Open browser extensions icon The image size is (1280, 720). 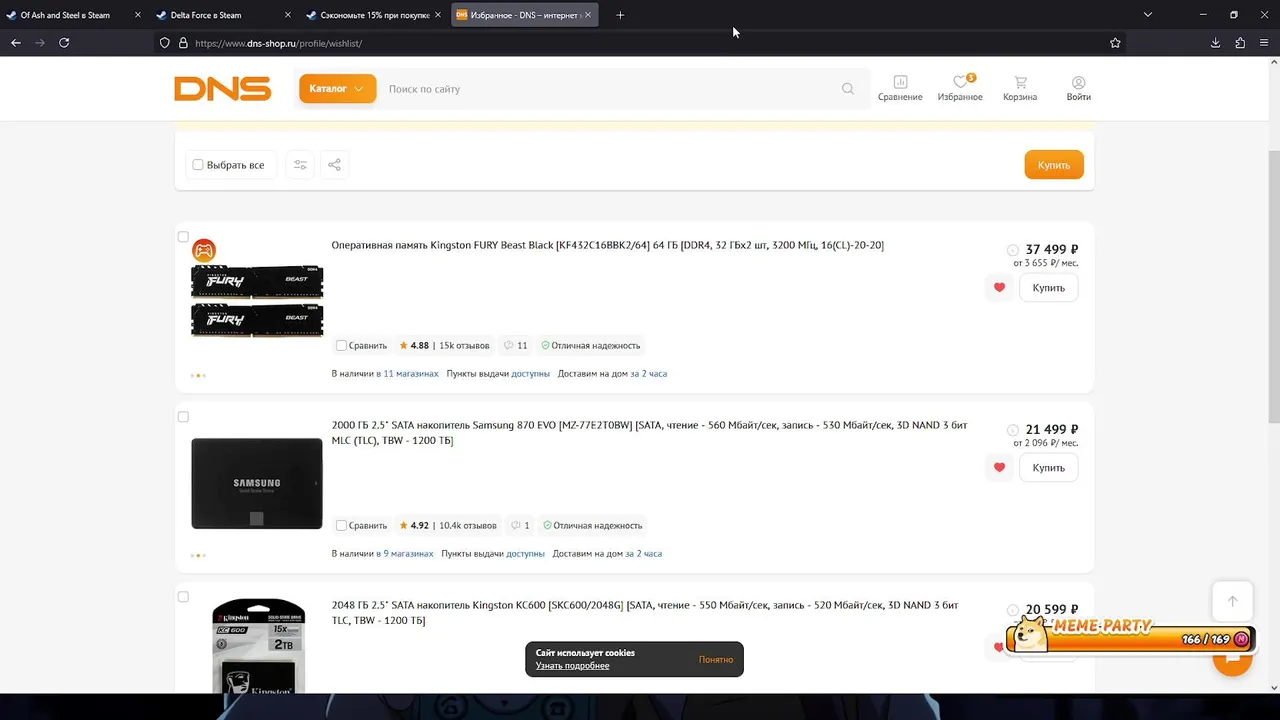tap(1240, 43)
